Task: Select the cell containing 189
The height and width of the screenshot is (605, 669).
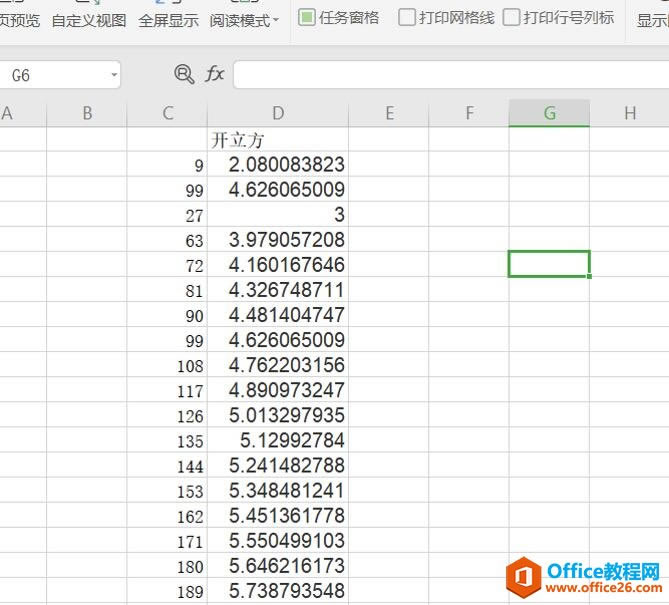Action: [x=167, y=590]
